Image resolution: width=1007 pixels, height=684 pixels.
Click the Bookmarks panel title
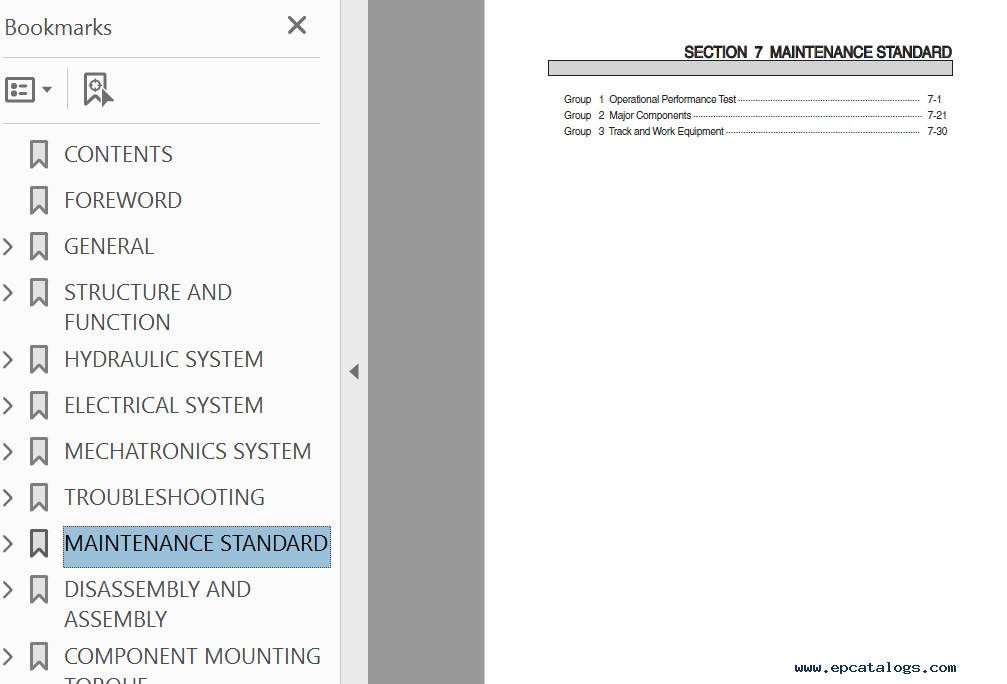[x=58, y=28]
